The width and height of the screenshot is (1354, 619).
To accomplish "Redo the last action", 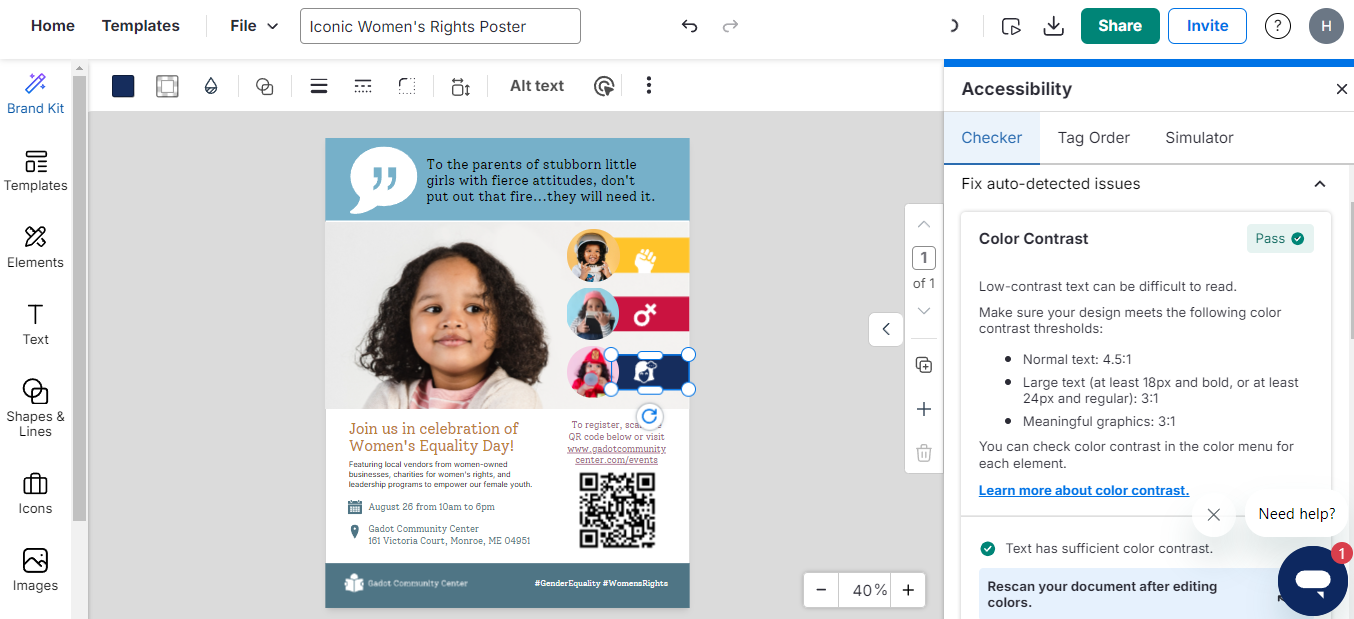I will 730,26.
